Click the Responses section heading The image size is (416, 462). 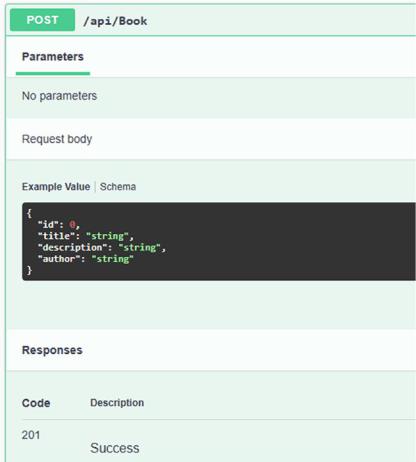coord(52,350)
